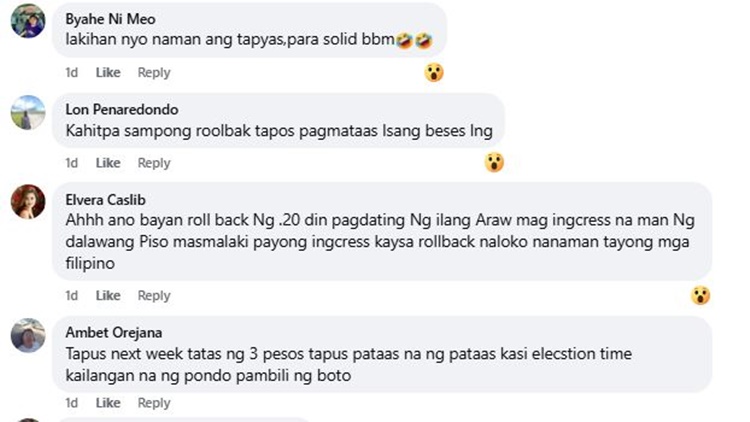Open Lon Penaredondo's profile picture

coord(28,112)
